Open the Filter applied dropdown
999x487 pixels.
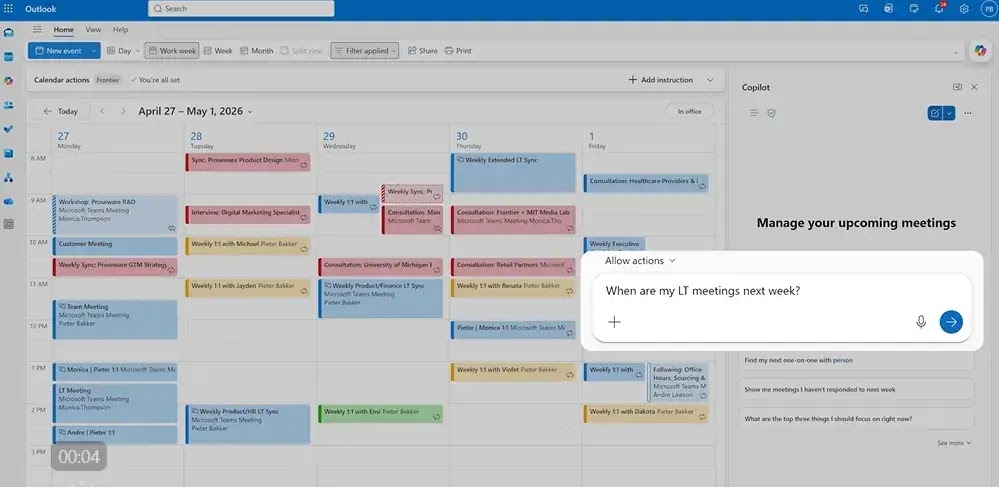(364, 51)
